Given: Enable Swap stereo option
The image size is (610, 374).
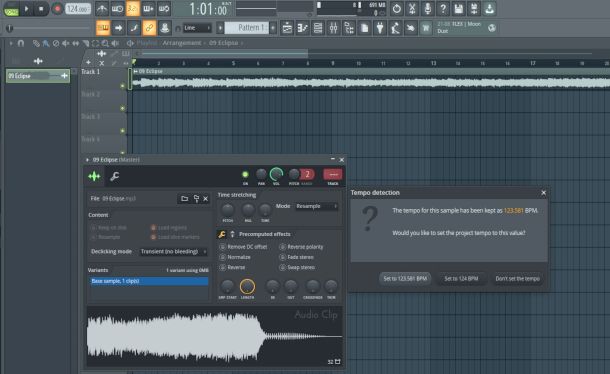Looking at the screenshot, I should (x=298, y=267).
